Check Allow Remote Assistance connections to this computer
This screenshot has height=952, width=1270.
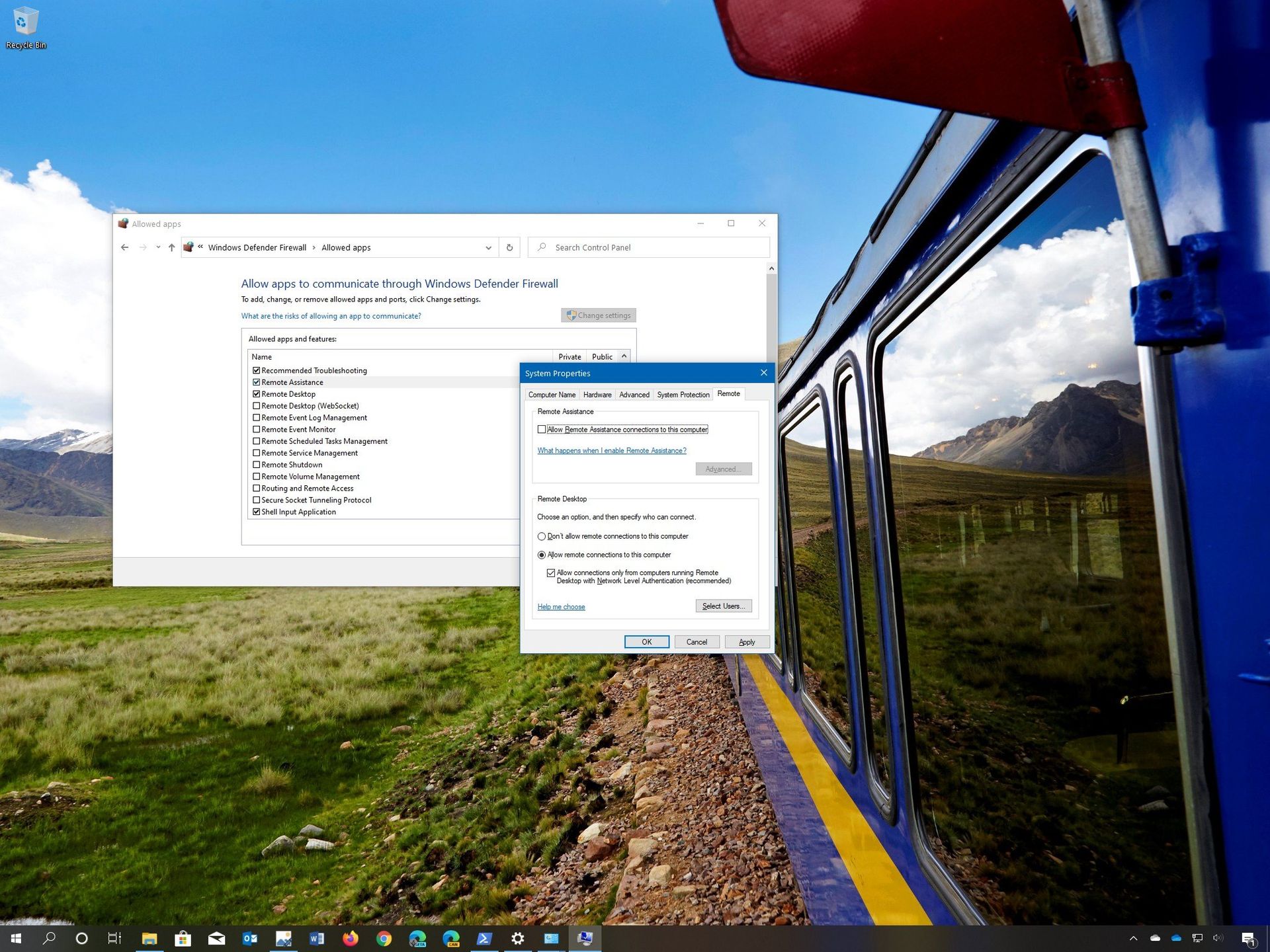coord(542,429)
